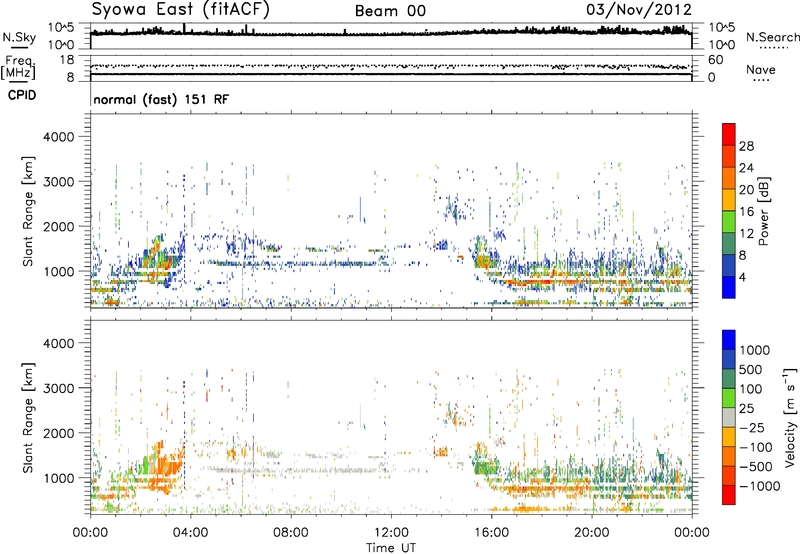Viewport: 800px width, 554px height.
Task: Click the right '10^0' search noise axis value
Action: [x=722, y=45]
